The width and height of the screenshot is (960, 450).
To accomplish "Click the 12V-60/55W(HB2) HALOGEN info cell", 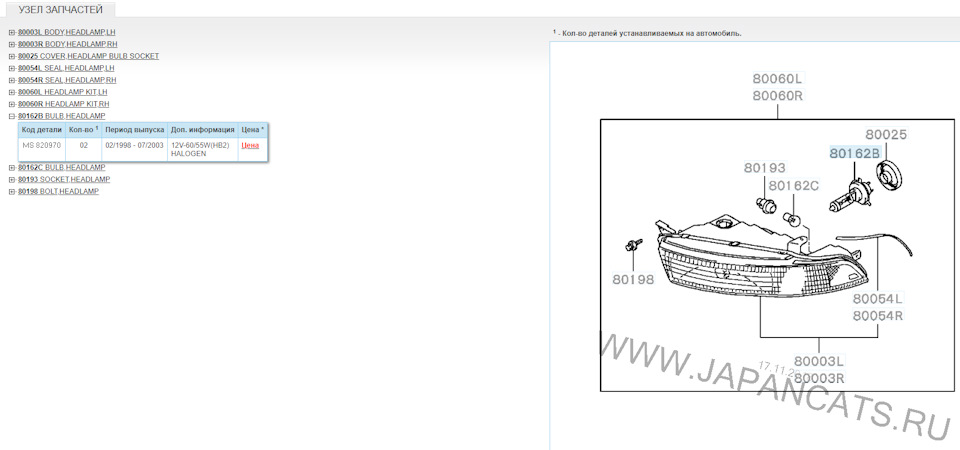I will (x=203, y=149).
